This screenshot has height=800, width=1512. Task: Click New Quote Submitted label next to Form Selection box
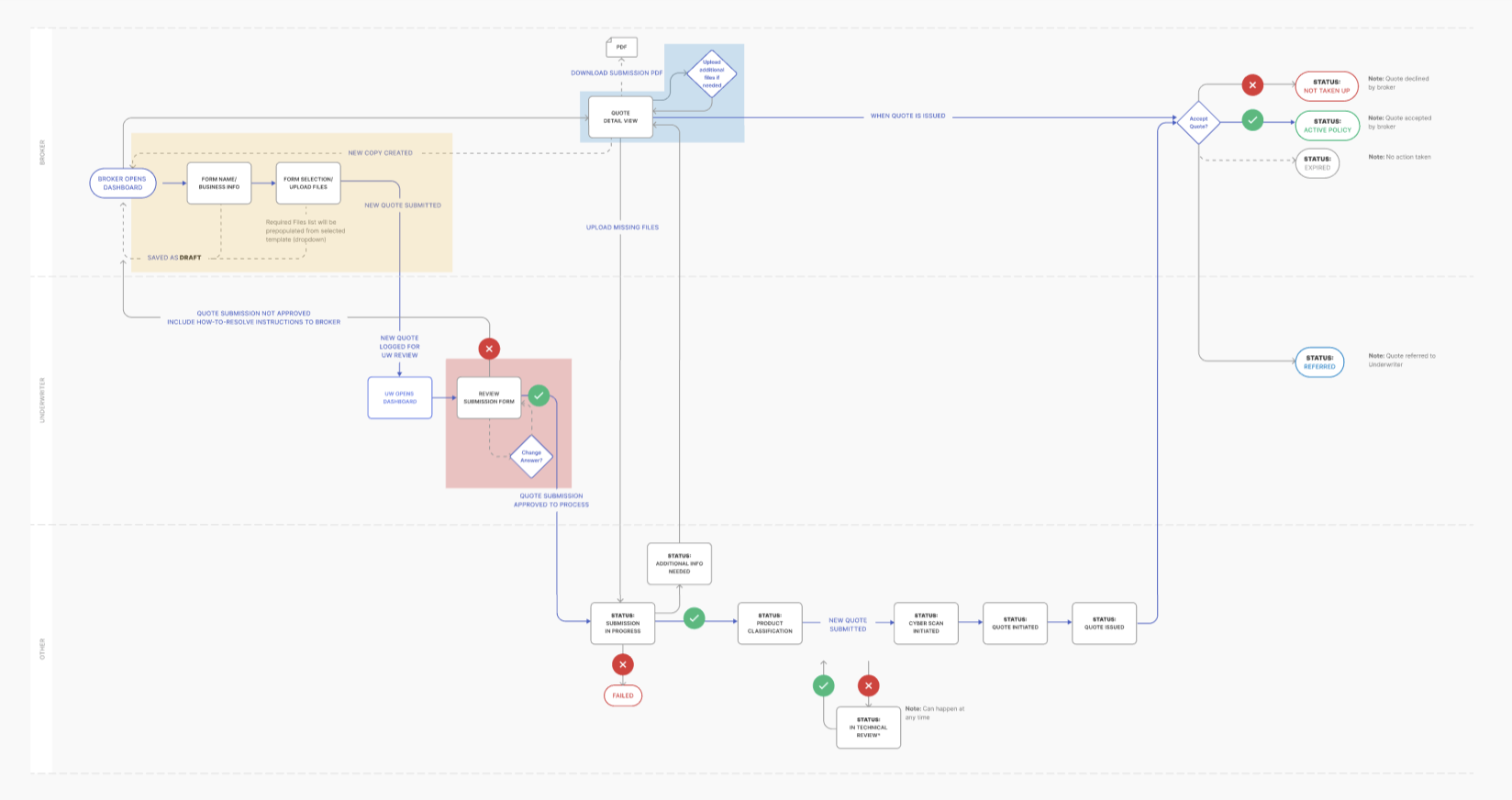(x=403, y=206)
